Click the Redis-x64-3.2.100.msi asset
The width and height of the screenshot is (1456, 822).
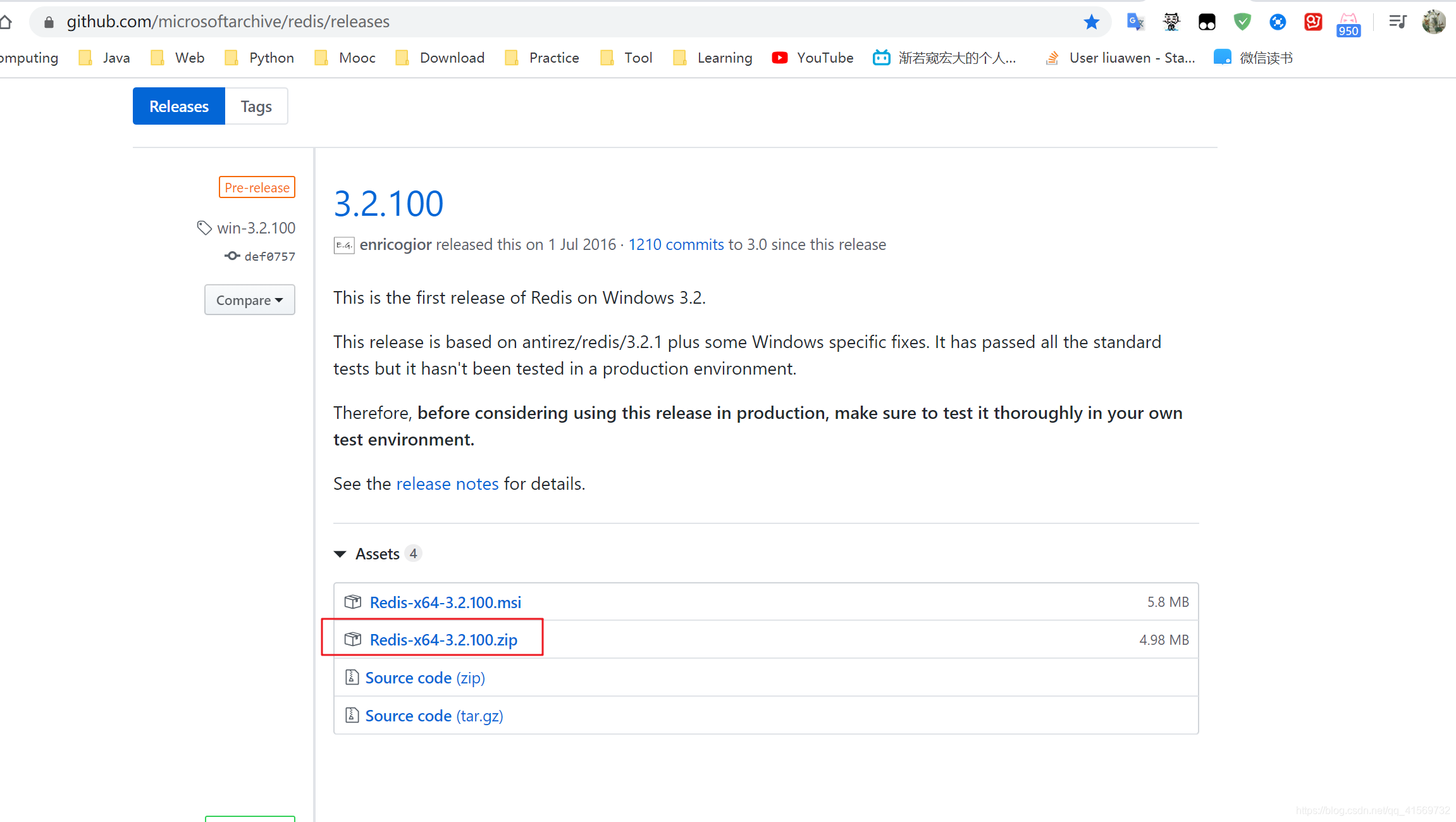[x=446, y=601]
